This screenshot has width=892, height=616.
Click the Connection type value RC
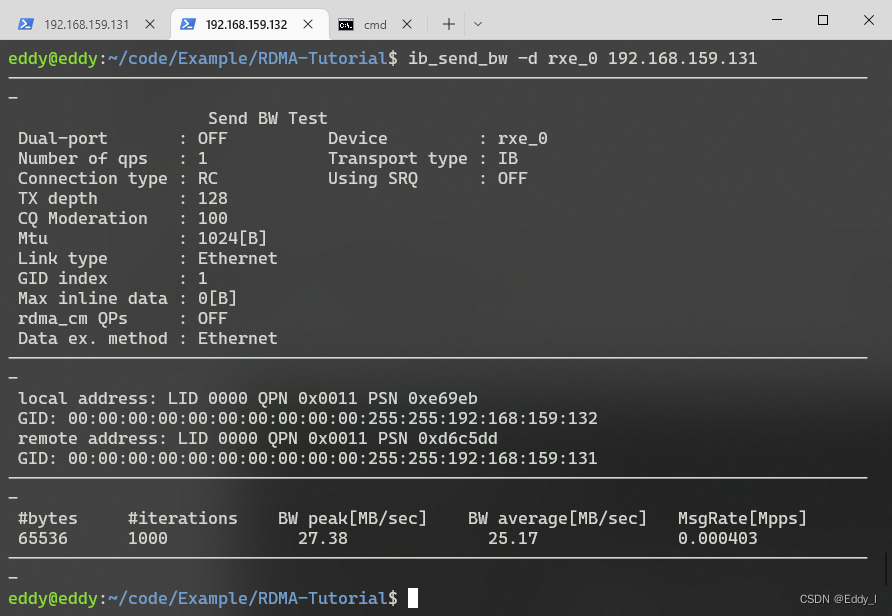[x=208, y=178]
